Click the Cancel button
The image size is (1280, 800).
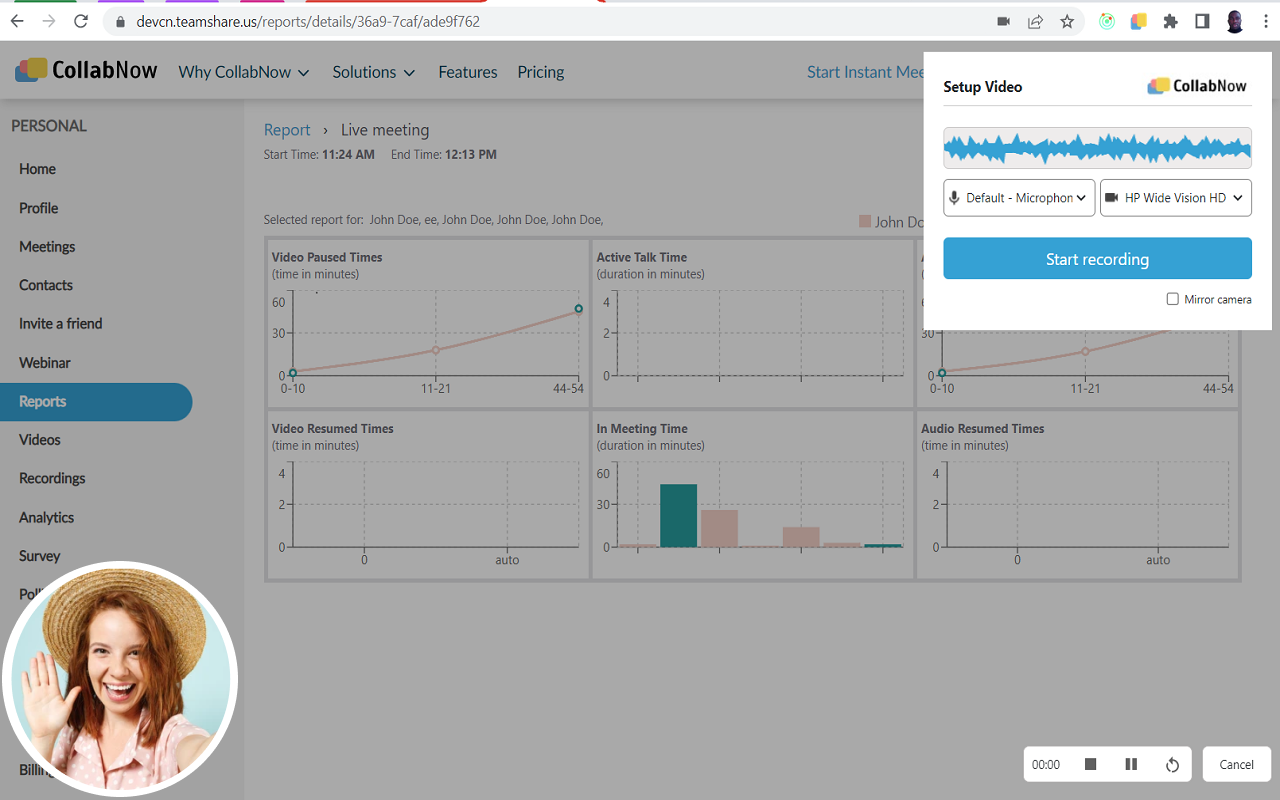pyautogui.click(x=1236, y=764)
